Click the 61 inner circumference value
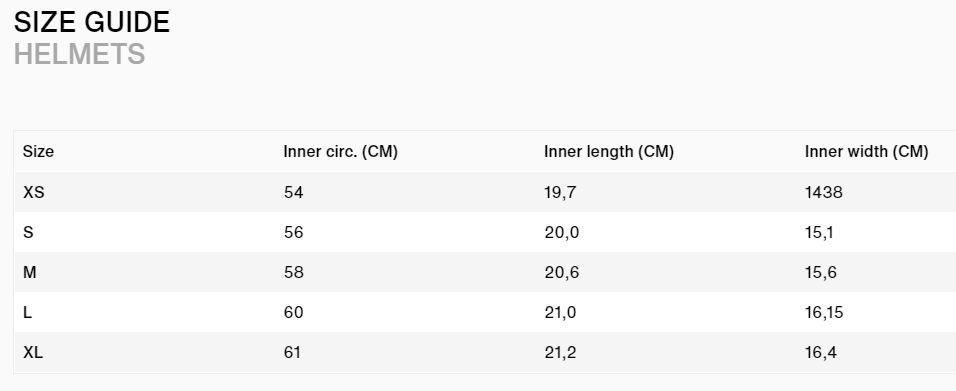 click(292, 352)
